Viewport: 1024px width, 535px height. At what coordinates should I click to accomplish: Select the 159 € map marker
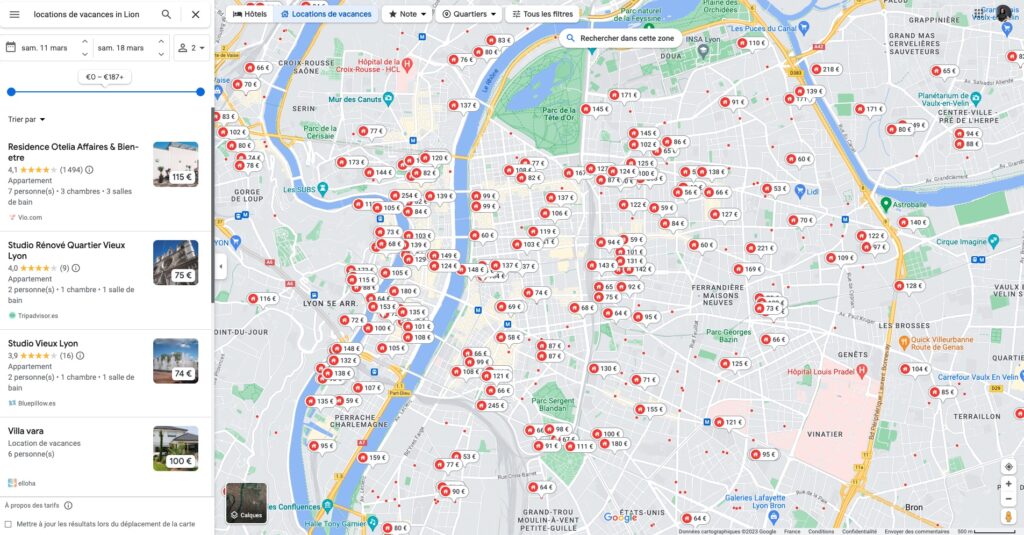click(373, 458)
